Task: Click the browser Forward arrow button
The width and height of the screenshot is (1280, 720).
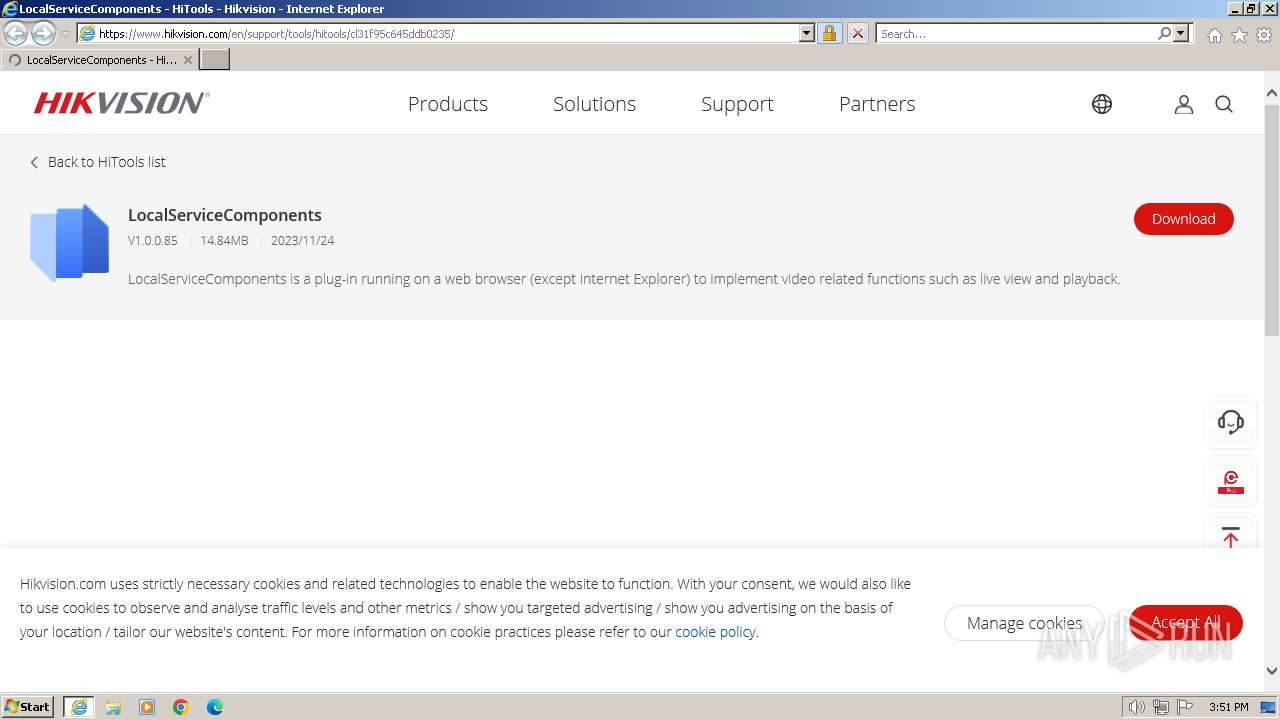Action: [x=43, y=33]
